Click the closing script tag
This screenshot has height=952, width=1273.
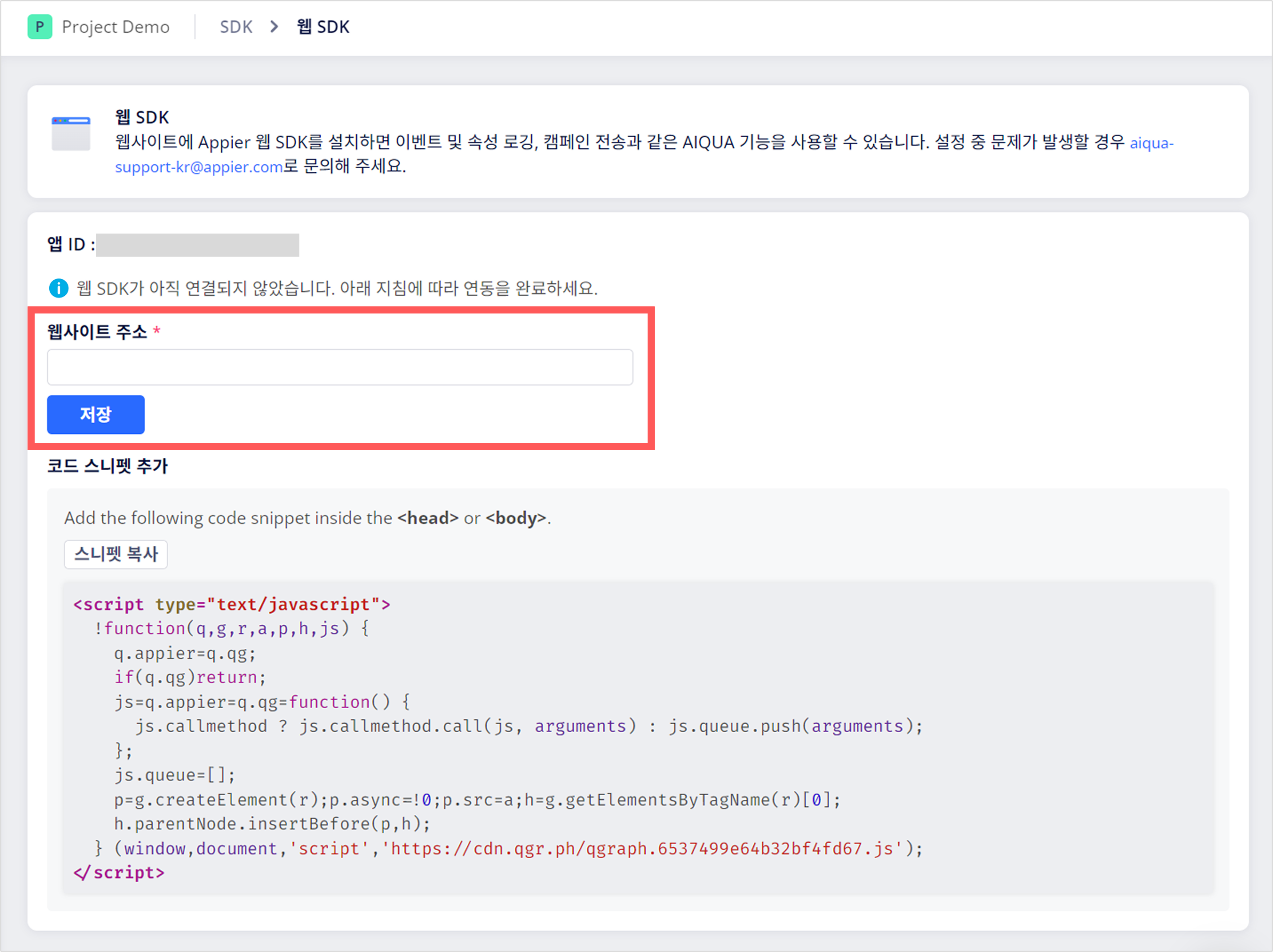point(119,873)
